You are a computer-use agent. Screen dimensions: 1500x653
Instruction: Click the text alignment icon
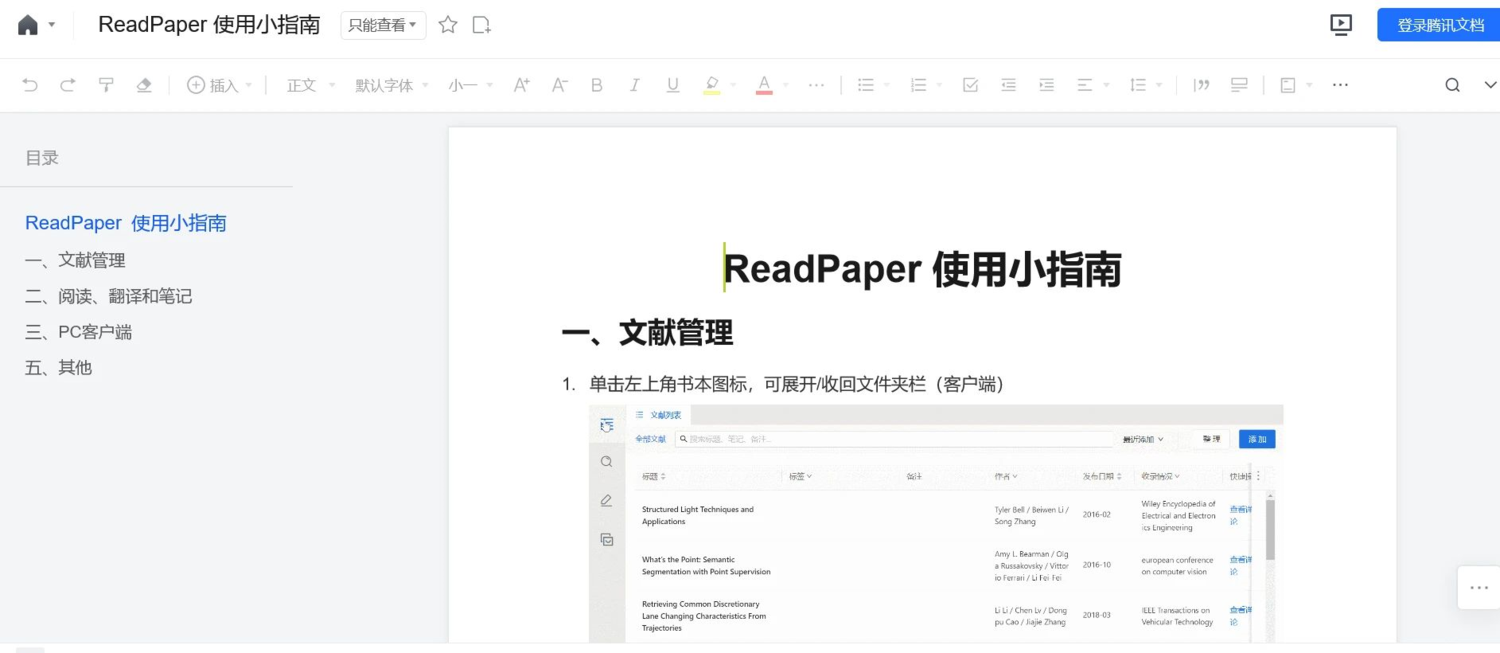[1085, 85]
